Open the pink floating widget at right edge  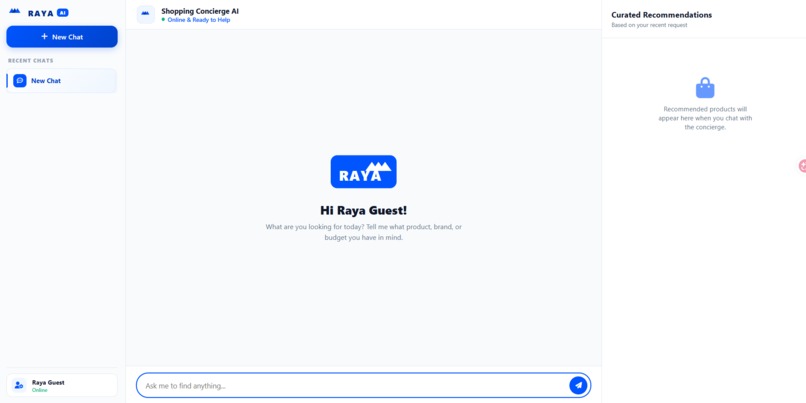(x=802, y=166)
